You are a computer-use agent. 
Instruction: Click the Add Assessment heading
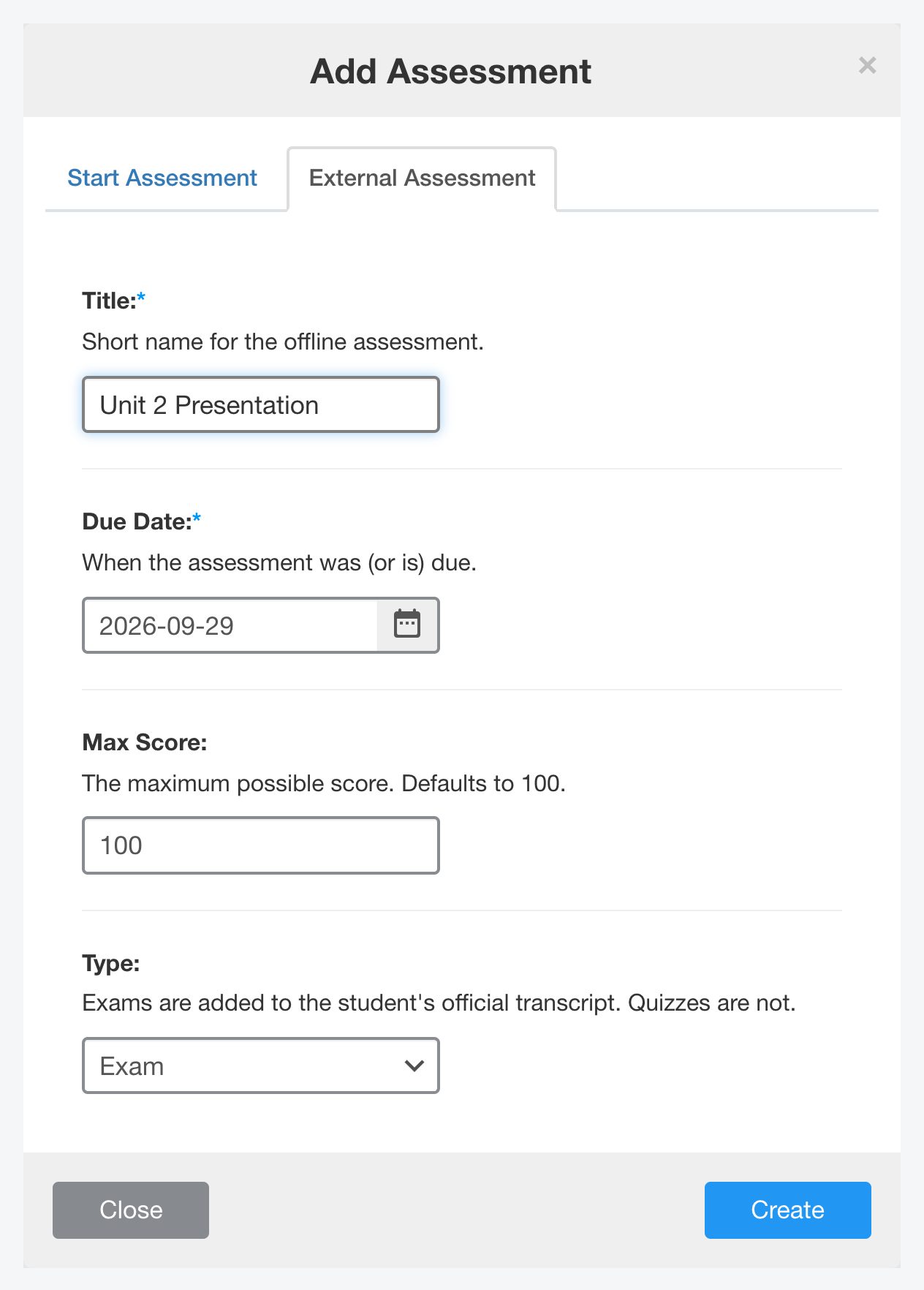pos(451,71)
